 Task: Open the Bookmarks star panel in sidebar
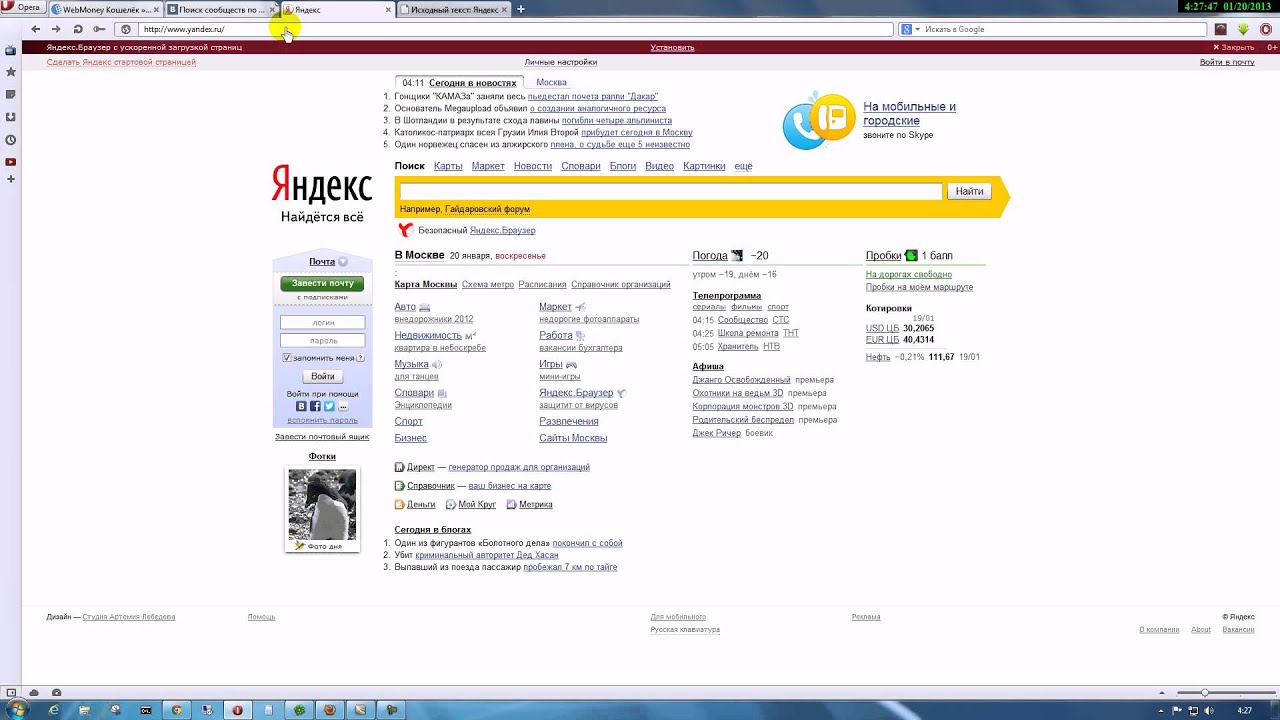point(10,72)
